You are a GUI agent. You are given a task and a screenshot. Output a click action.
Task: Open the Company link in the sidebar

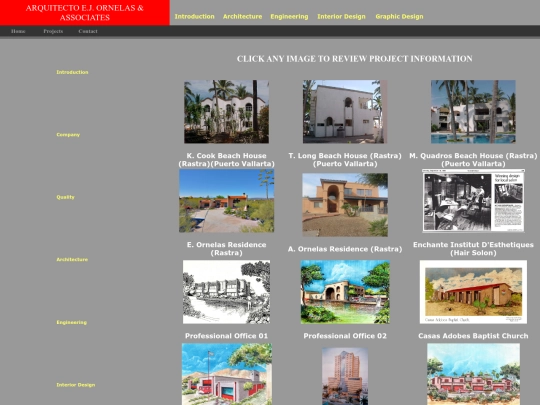68,135
